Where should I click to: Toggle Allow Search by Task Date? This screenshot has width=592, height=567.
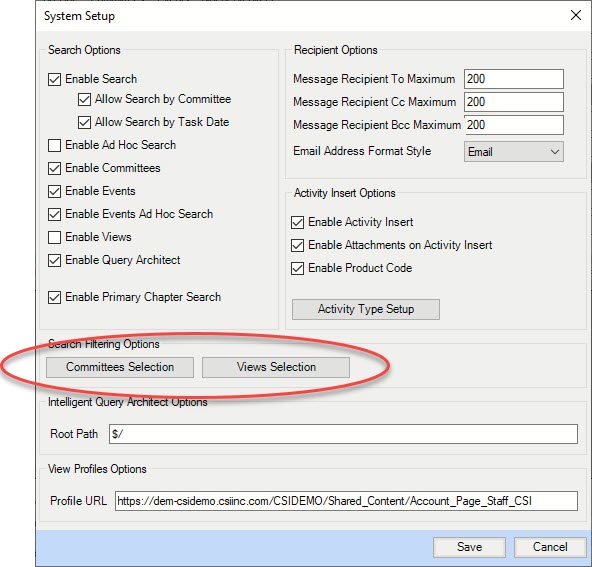pyautogui.click(x=84, y=123)
